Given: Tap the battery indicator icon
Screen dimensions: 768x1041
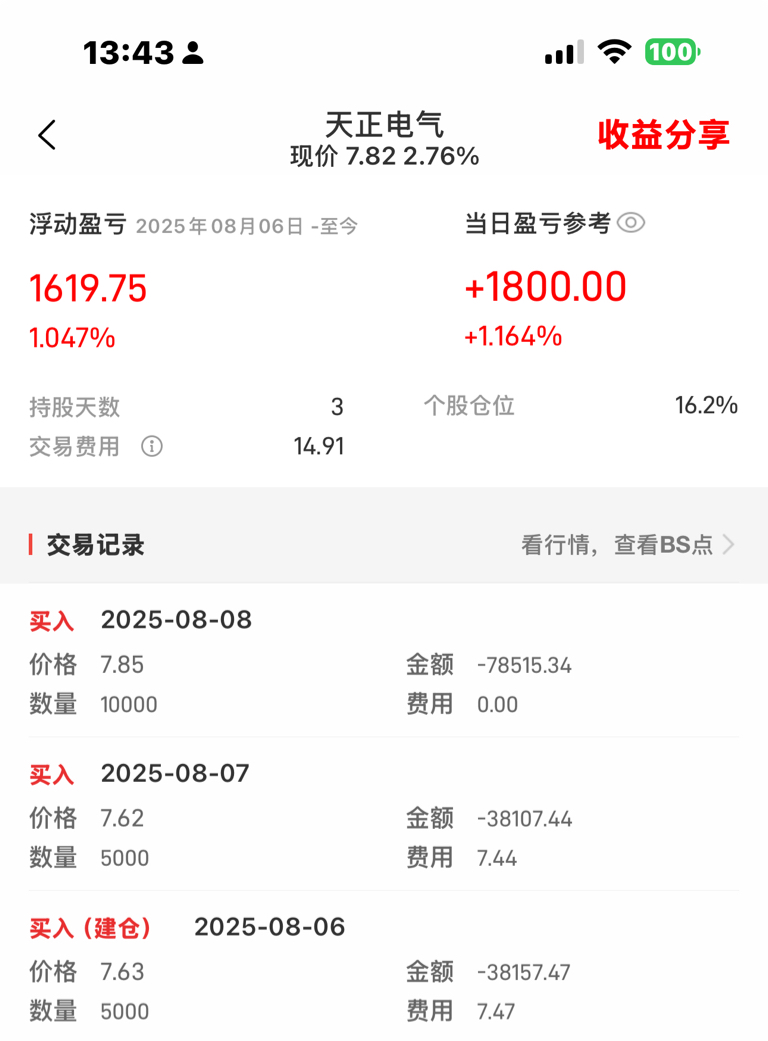Looking at the screenshot, I should pyautogui.click(x=672, y=52).
